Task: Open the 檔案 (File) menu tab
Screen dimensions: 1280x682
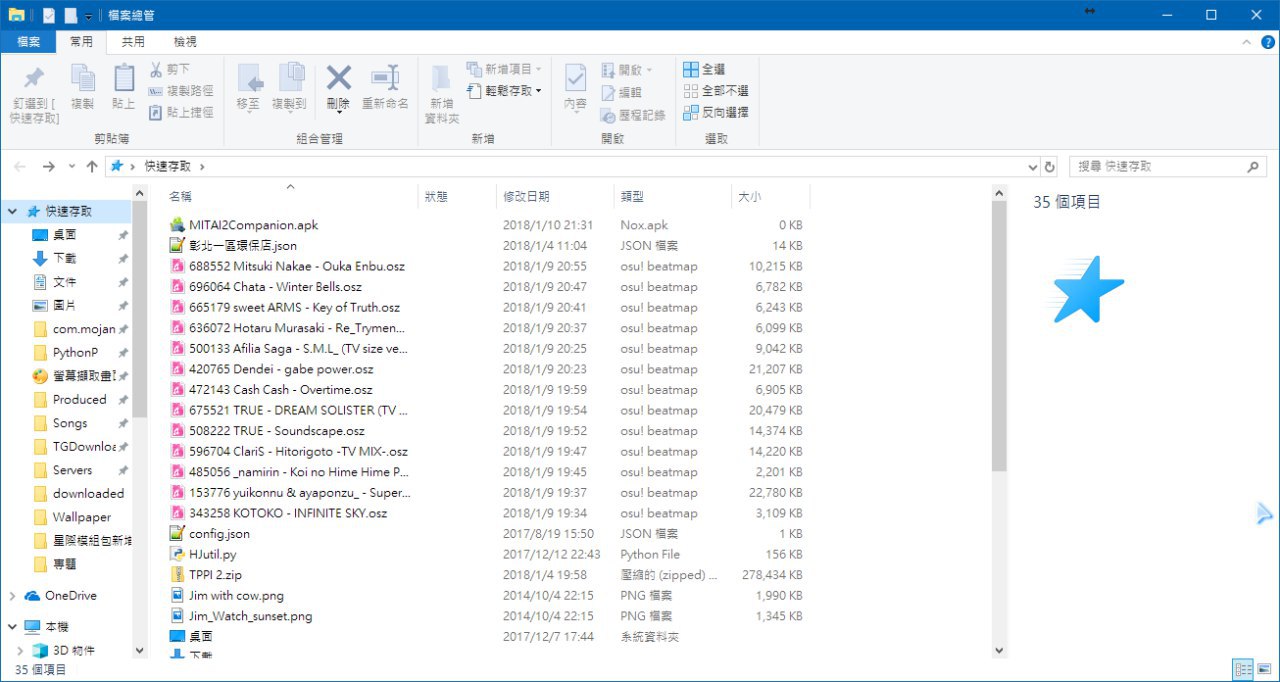Action: [28, 42]
